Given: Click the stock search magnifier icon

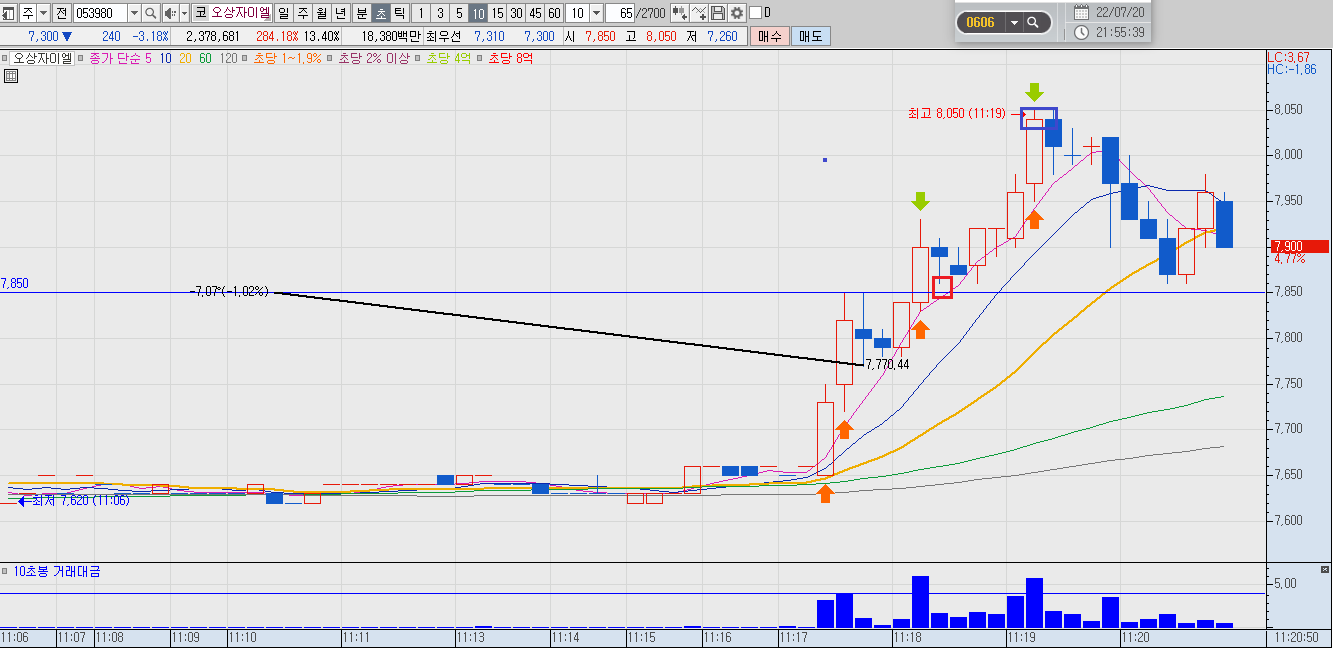Looking at the screenshot, I should 150,13.
